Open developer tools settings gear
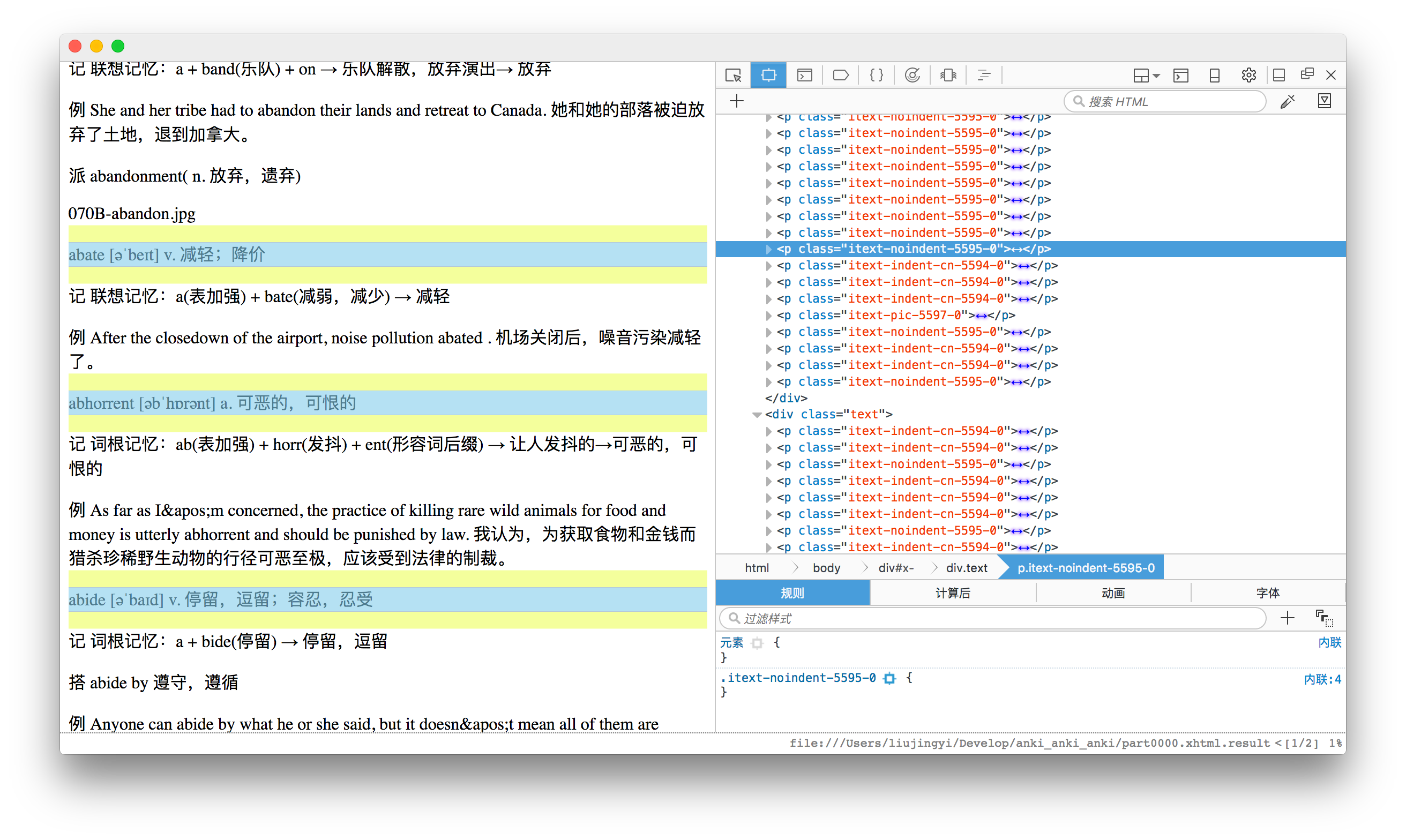 1248,76
